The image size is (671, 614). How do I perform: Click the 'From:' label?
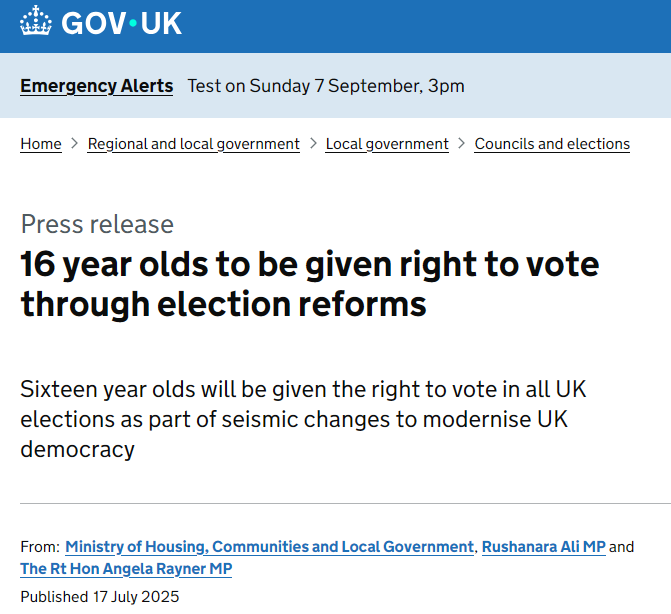(x=40, y=547)
